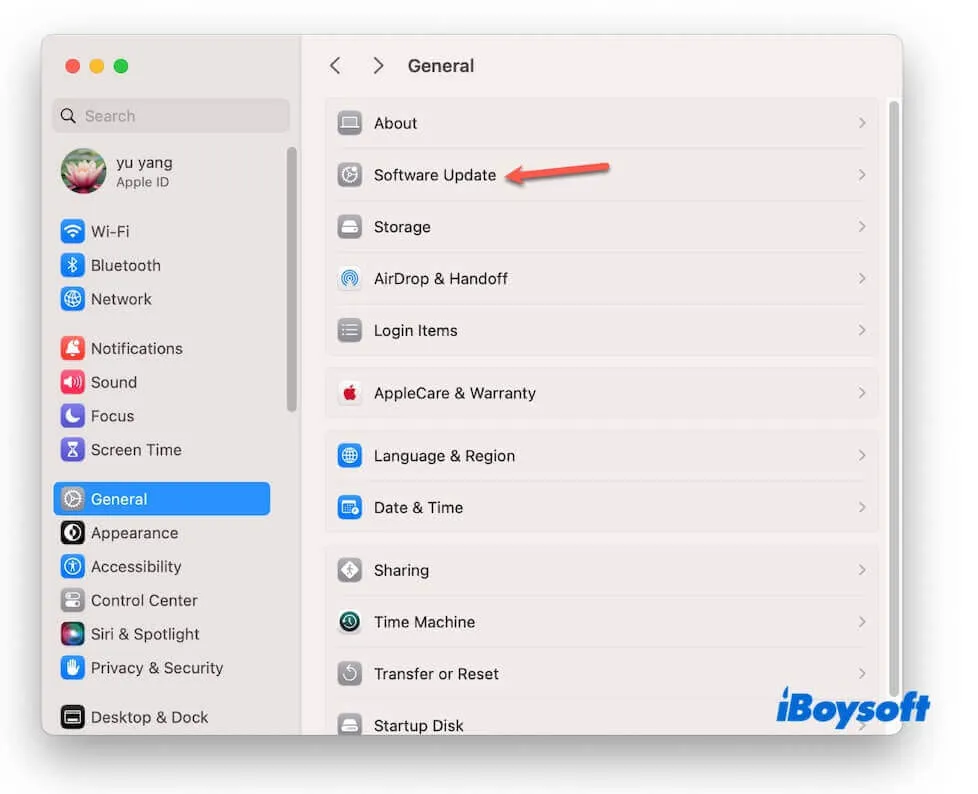
Task: Click the AirDrop & Handoff icon
Action: 349,278
